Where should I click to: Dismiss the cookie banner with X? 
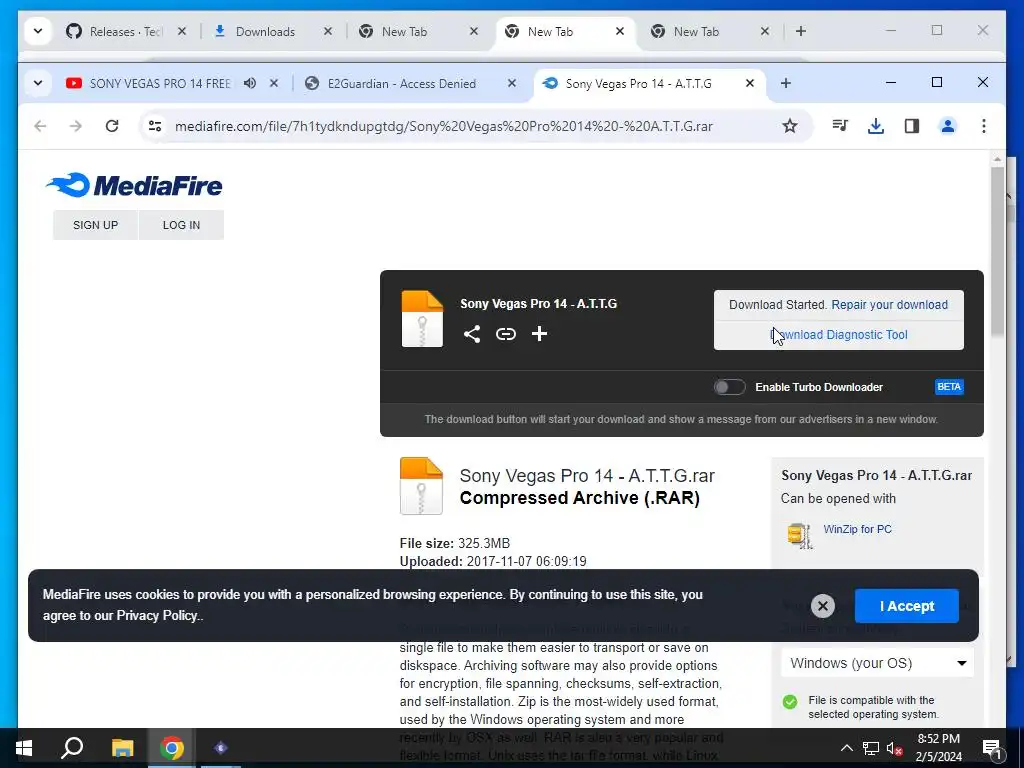(823, 606)
